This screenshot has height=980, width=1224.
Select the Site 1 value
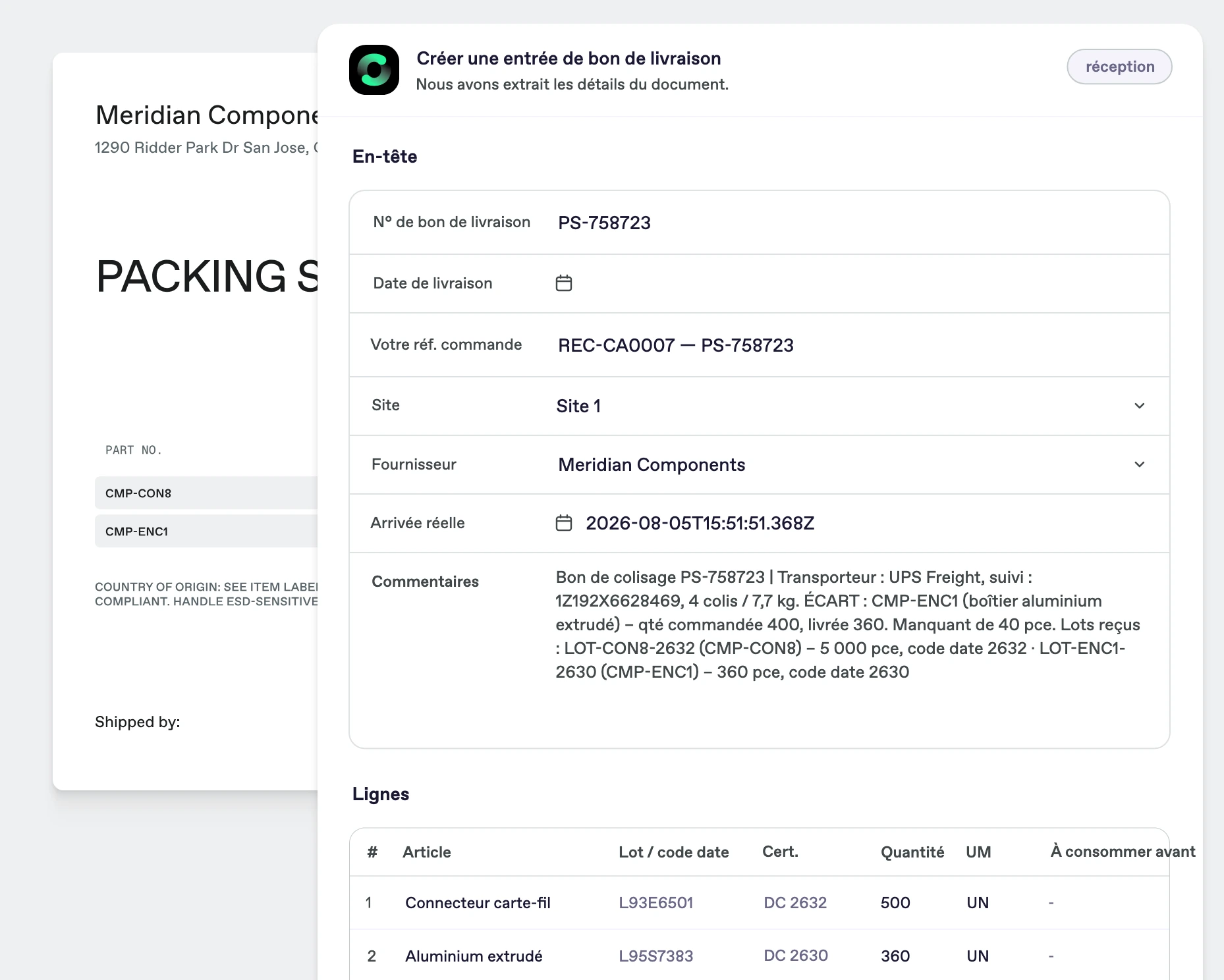tap(578, 406)
